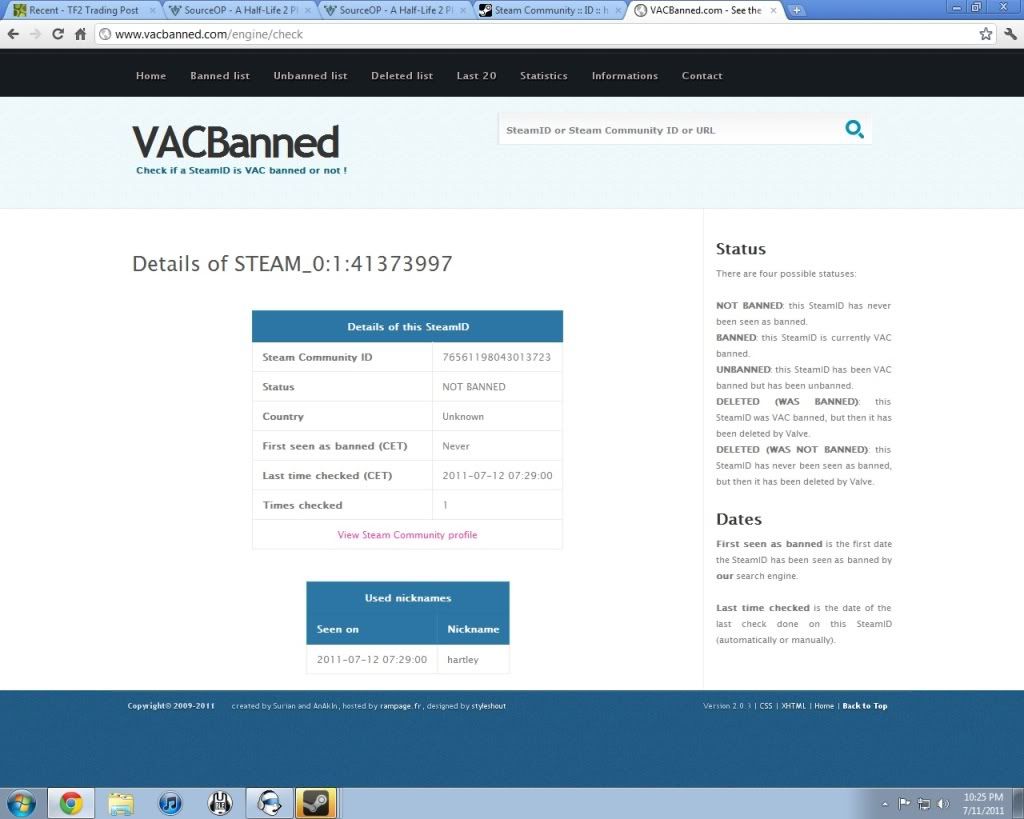The width and height of the screenshot is (1024, 819).
Task: Click the browser address bar
Action: pyautogui.click(x=536, y=34)
